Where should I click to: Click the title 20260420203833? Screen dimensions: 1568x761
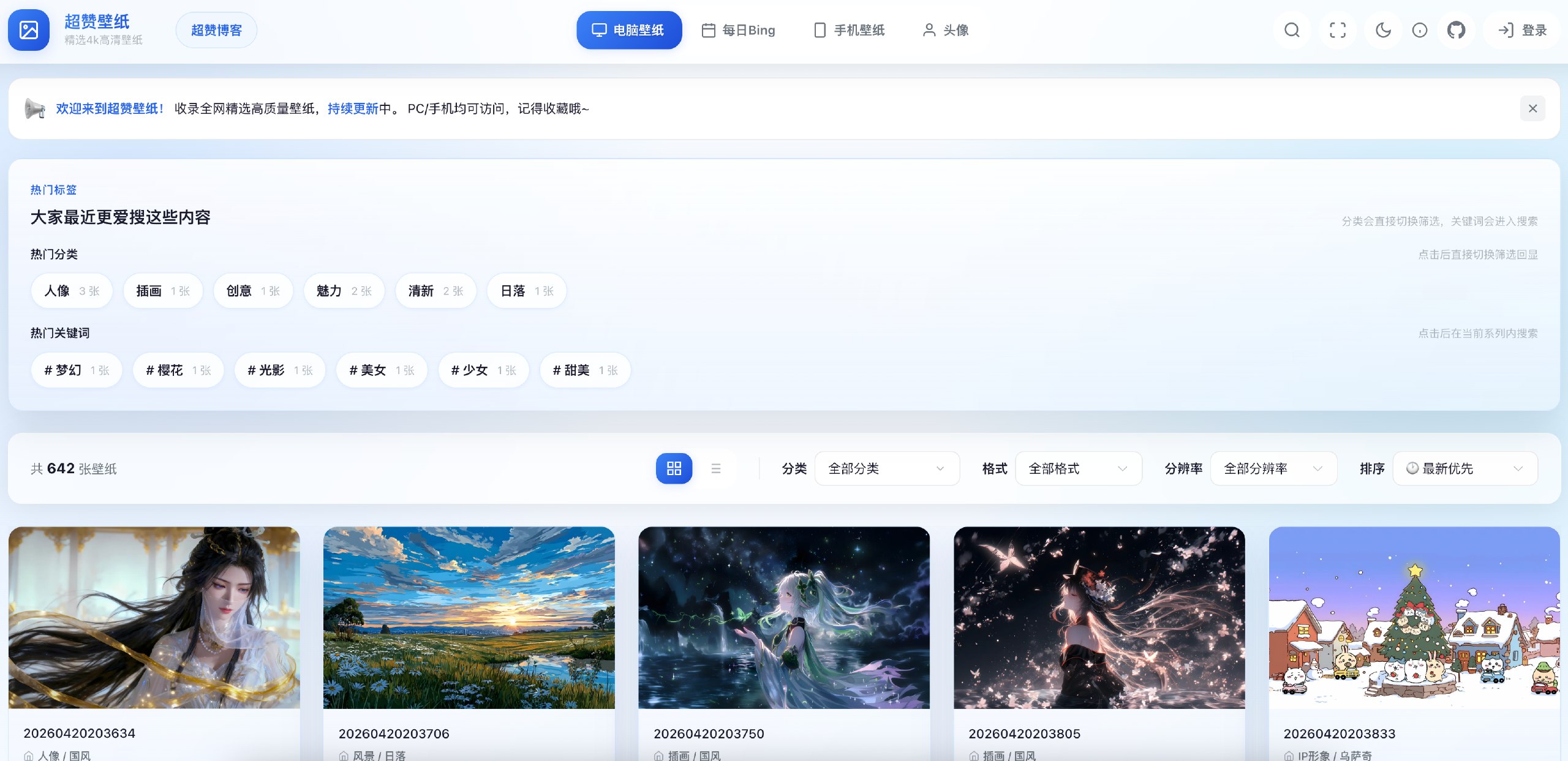click(1340, 733)
